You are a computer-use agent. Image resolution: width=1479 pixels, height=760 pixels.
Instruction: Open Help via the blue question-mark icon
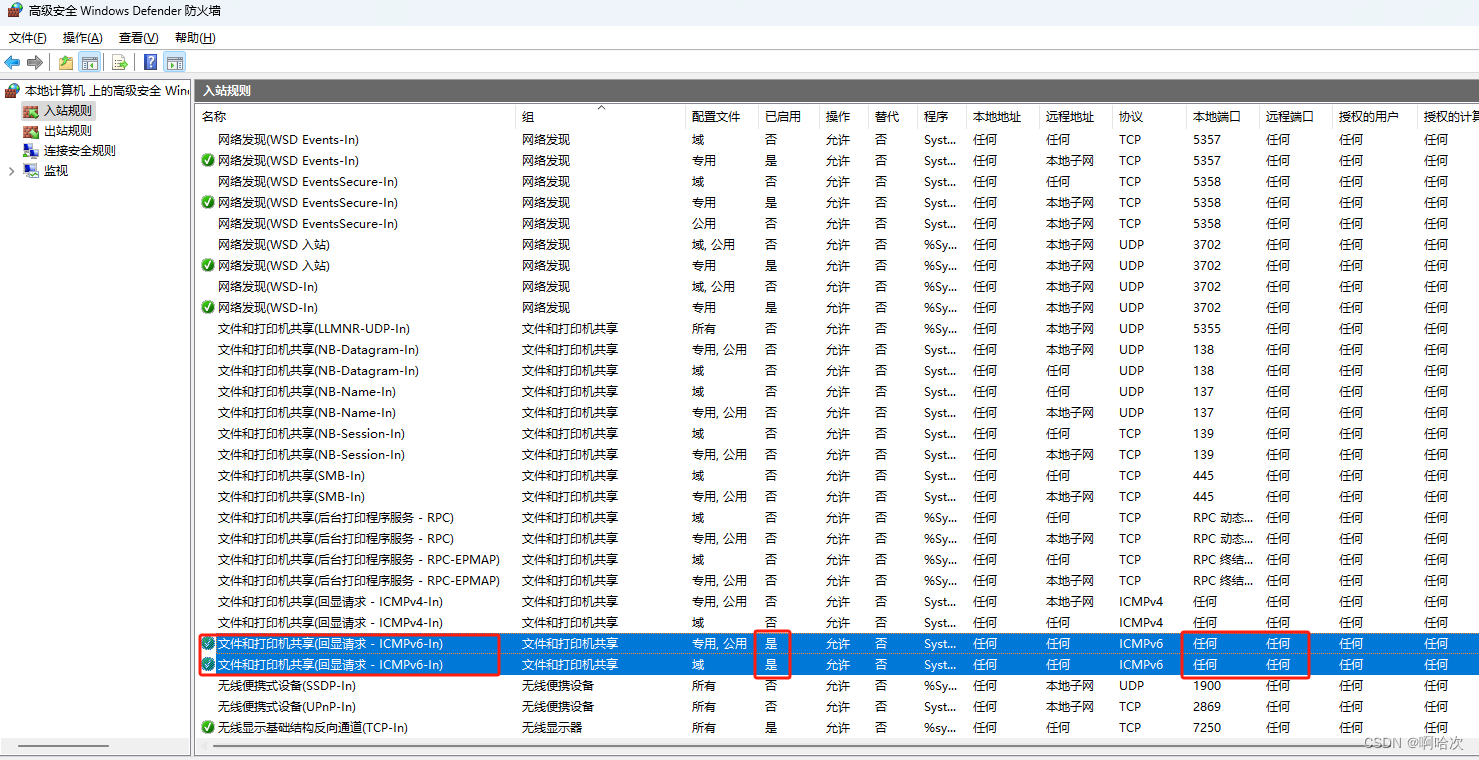click(150, 63)
